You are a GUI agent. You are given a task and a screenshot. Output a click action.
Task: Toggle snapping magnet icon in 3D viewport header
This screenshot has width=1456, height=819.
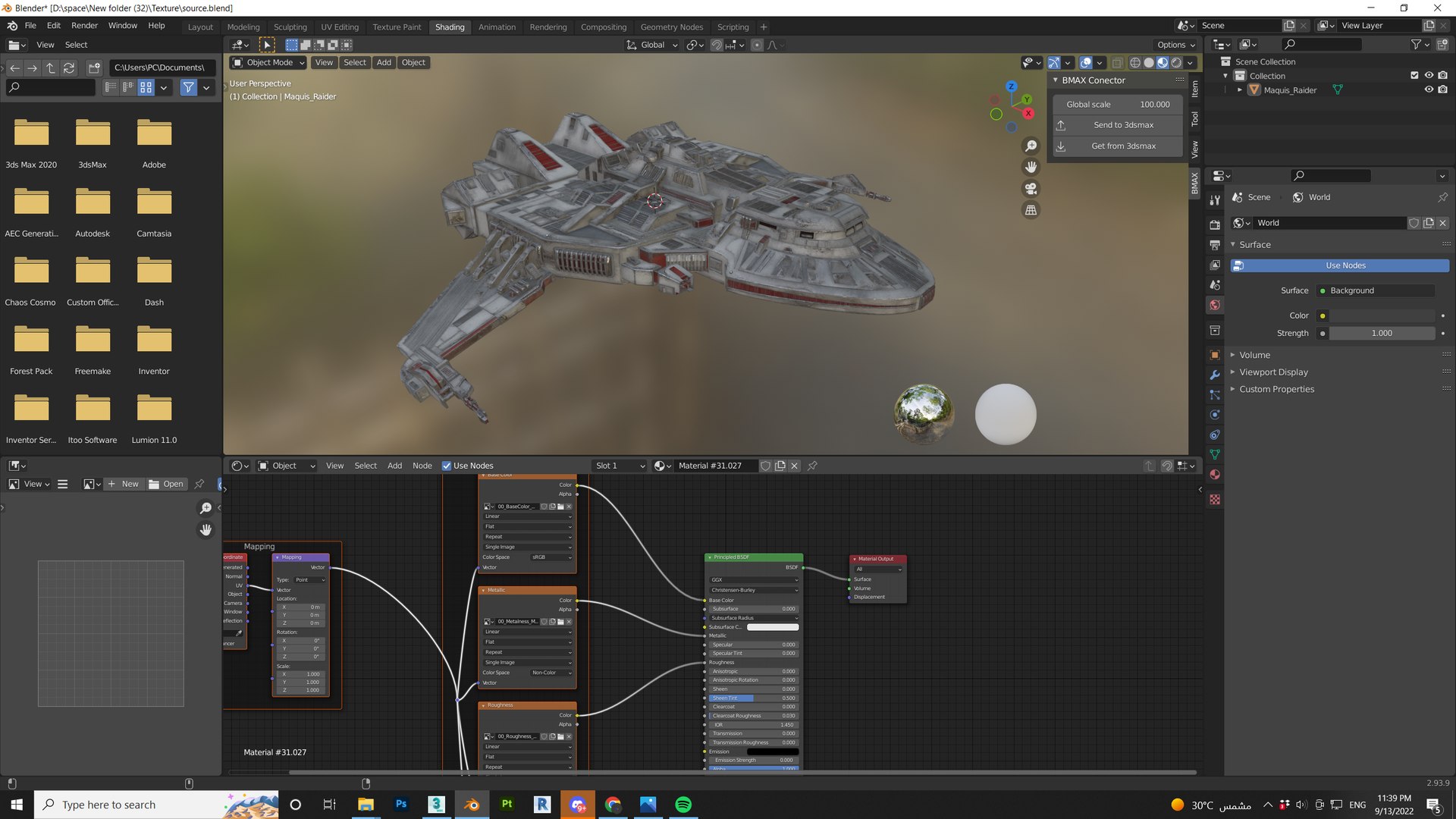tap(717, 45)
